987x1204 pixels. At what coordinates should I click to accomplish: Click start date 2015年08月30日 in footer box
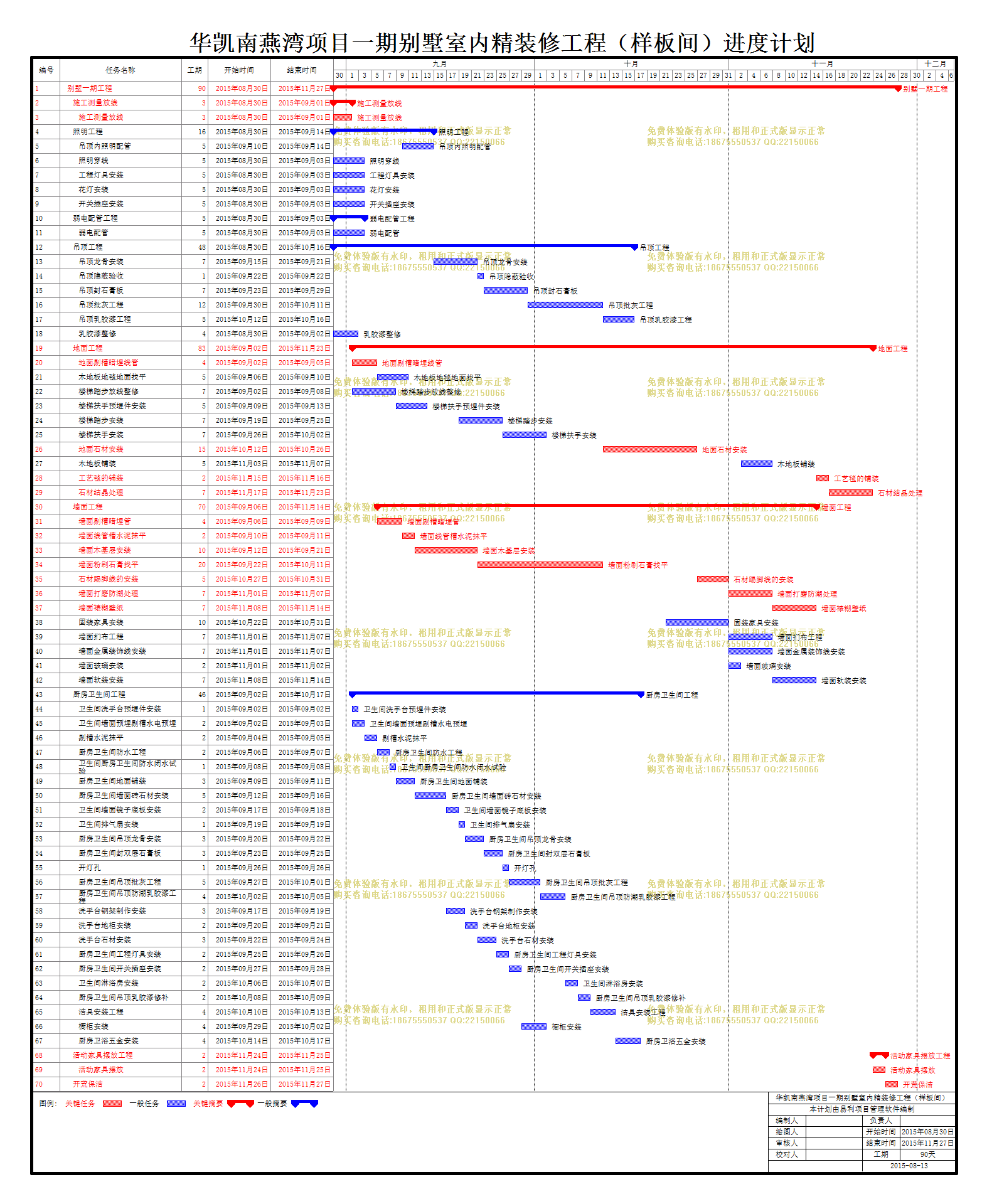click(x=927, y=1132)
